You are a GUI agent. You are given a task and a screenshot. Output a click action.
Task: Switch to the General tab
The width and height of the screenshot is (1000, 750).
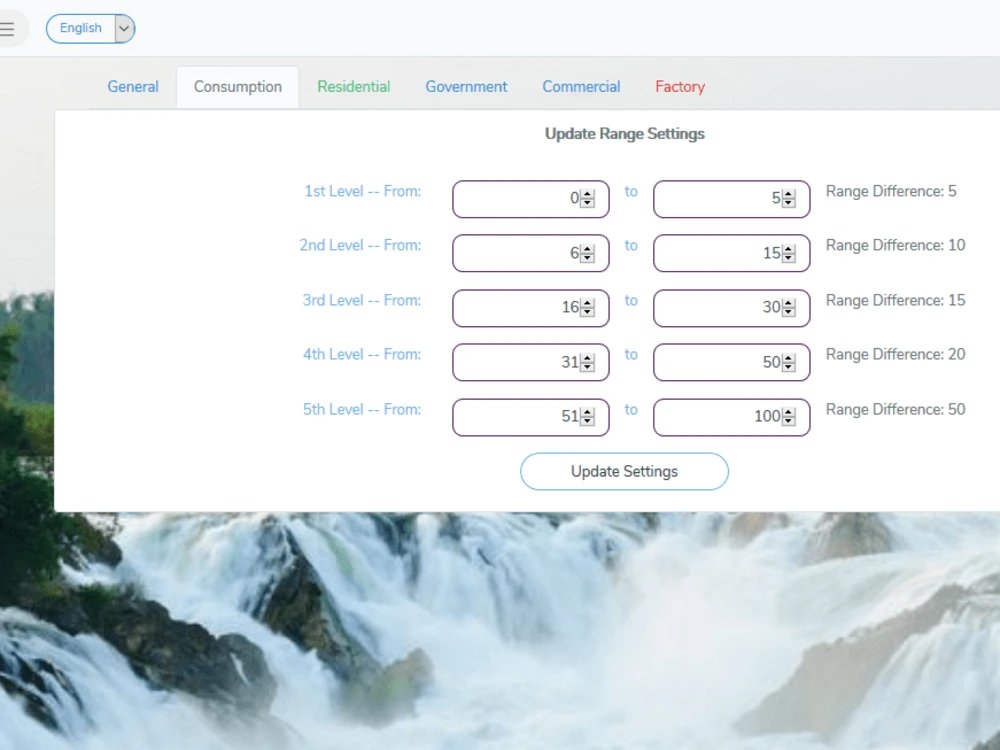tap(132, 87)
